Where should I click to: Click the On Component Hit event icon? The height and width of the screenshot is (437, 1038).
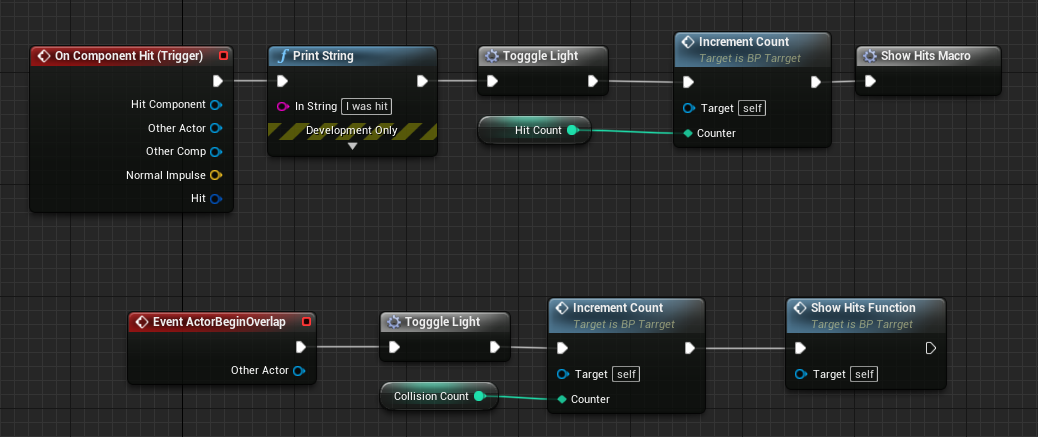tap(43, 56)
